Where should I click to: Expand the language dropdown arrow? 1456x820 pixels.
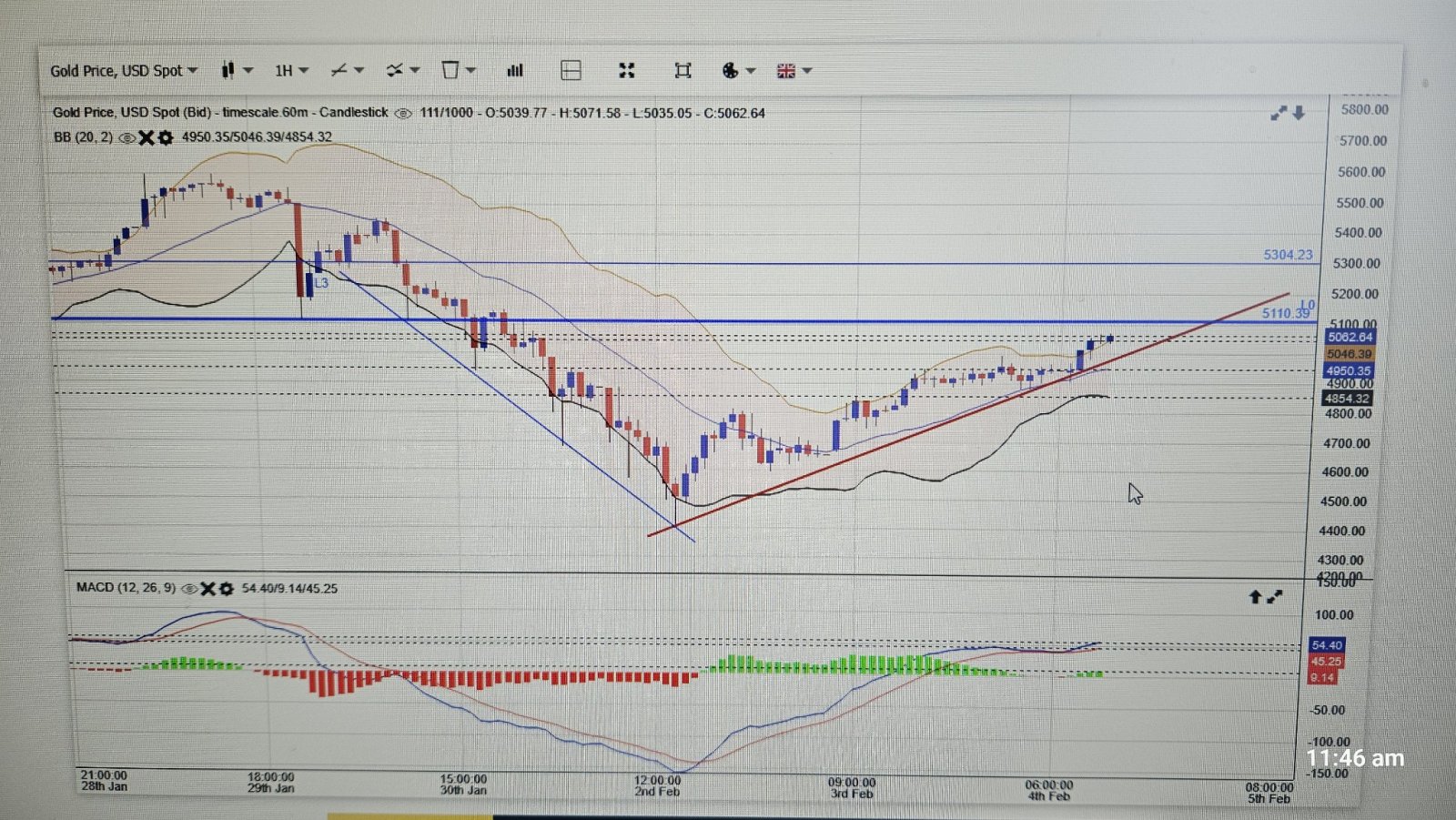click(806, 70)
